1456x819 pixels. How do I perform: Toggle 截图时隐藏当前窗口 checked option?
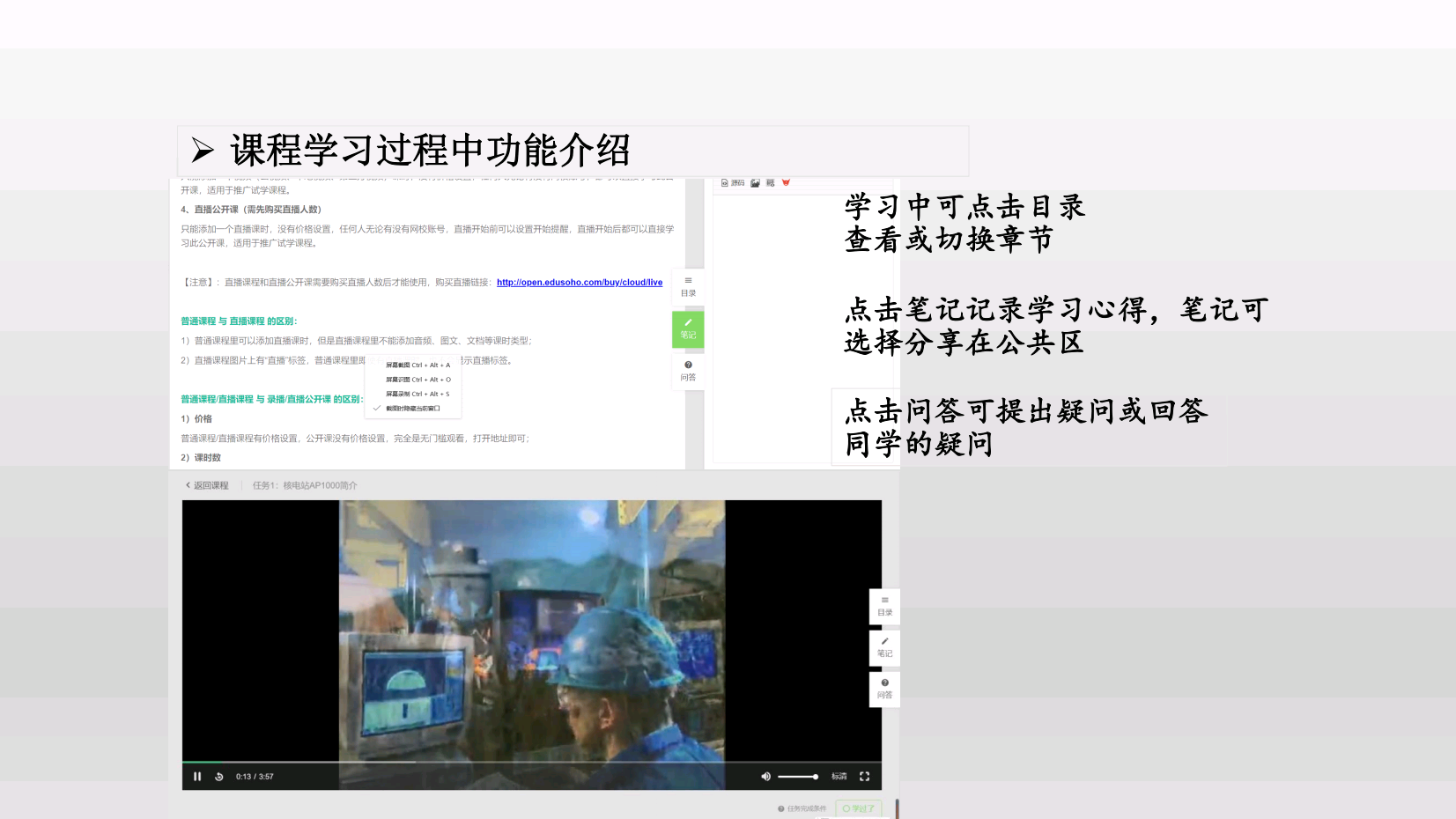412,409
